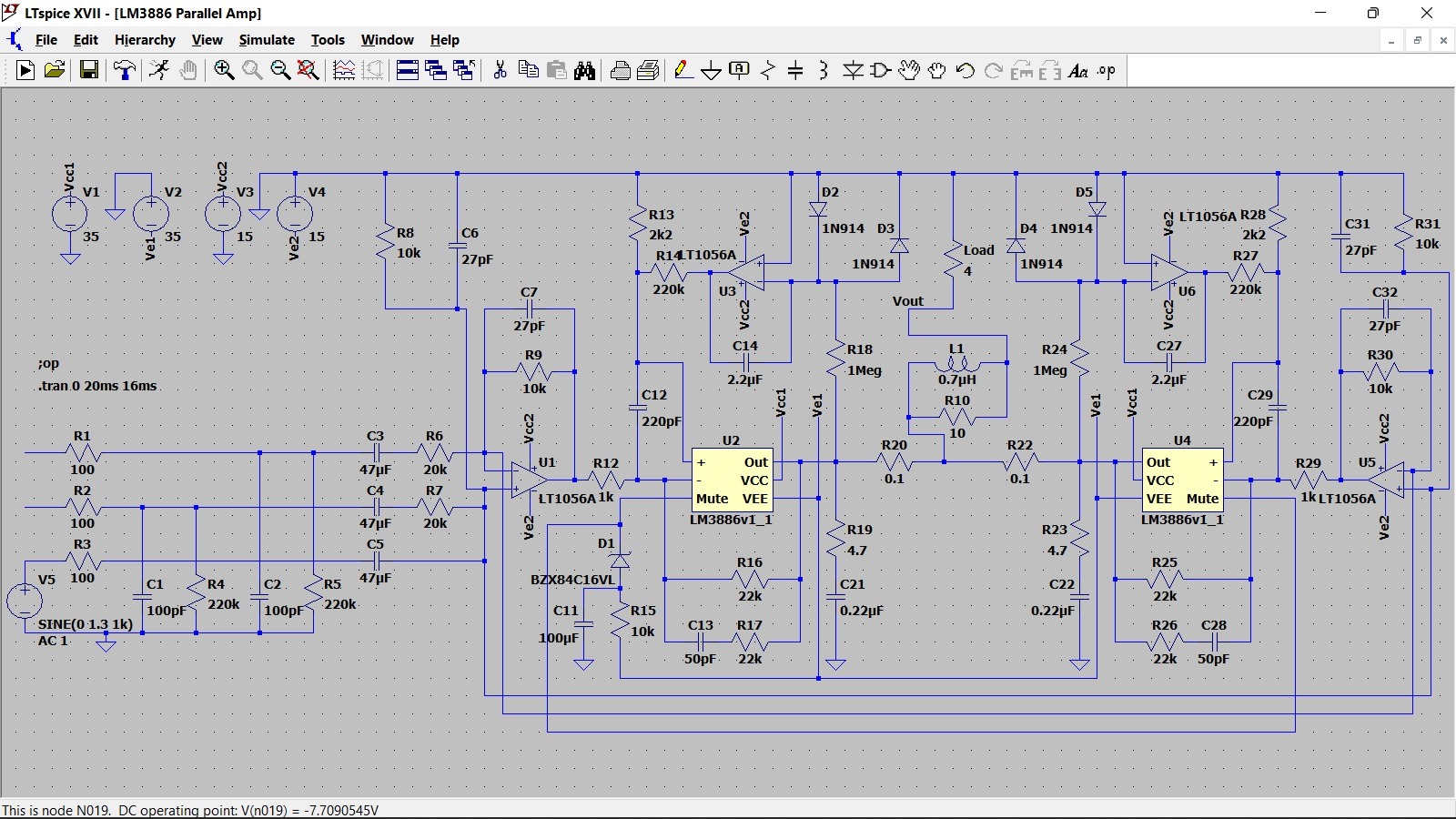The height and width of the screenshot is (819, 1456).
Task: Select the SPICE directive .op tool
Action: click(x=1107, y=70)
